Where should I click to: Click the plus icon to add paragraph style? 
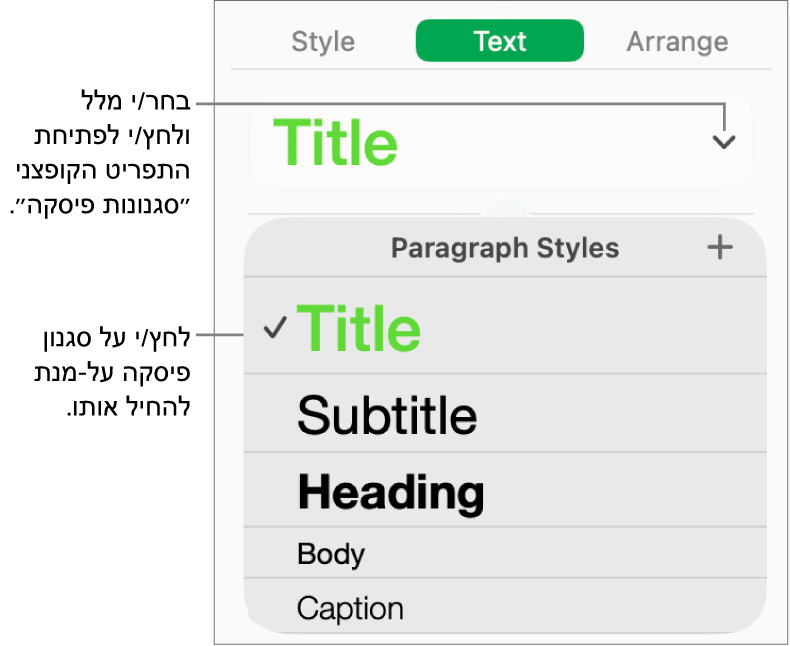(x=720, y=247)
